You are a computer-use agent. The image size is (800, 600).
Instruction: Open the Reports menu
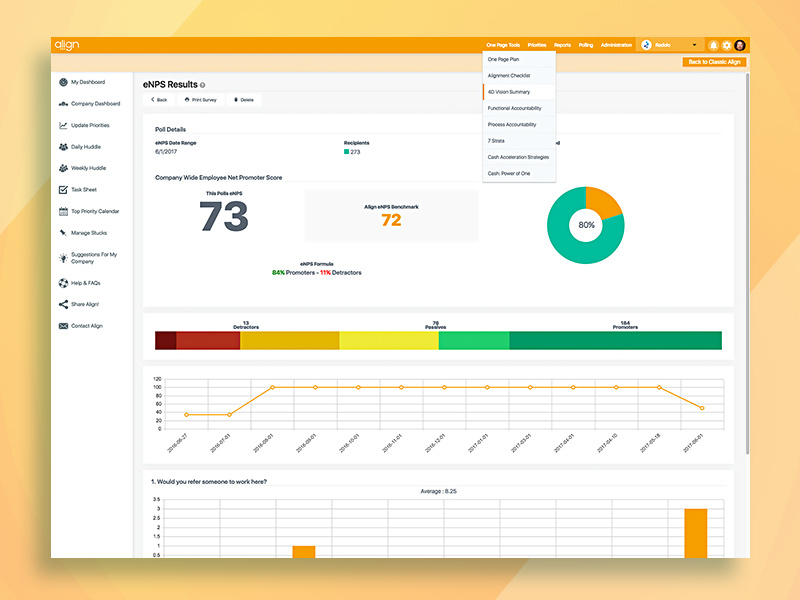coord(562,45)
